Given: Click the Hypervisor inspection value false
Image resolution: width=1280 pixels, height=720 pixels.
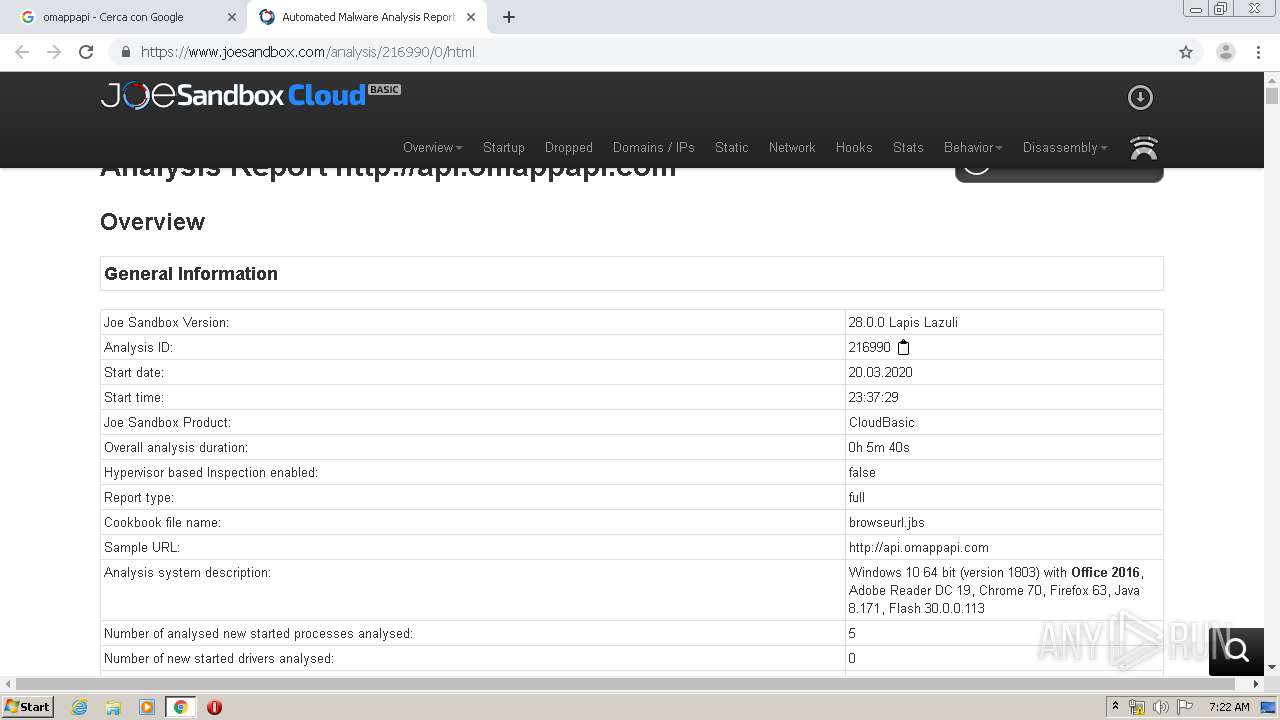Looking at the screenshot, I should point(862,472).
